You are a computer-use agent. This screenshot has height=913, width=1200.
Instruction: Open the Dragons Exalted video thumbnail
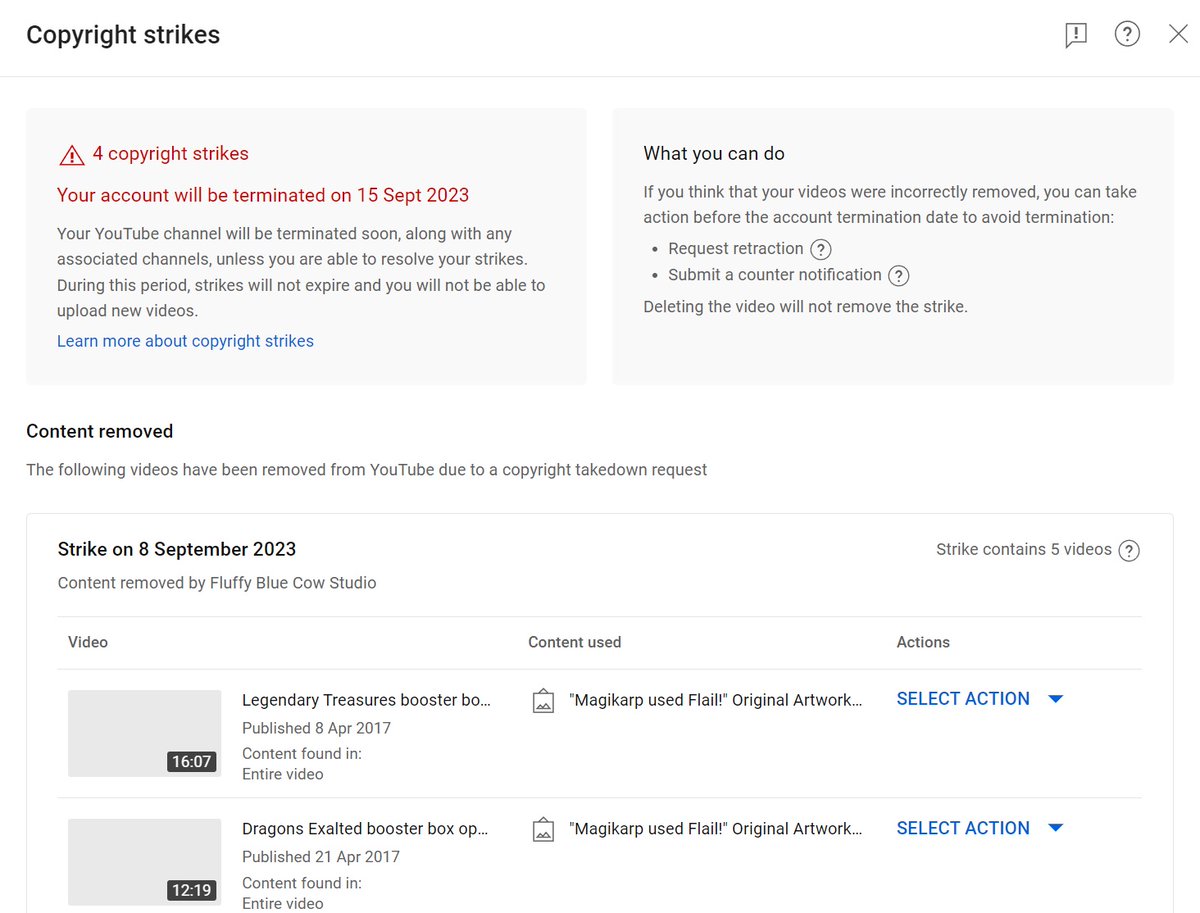click(144, 862)
